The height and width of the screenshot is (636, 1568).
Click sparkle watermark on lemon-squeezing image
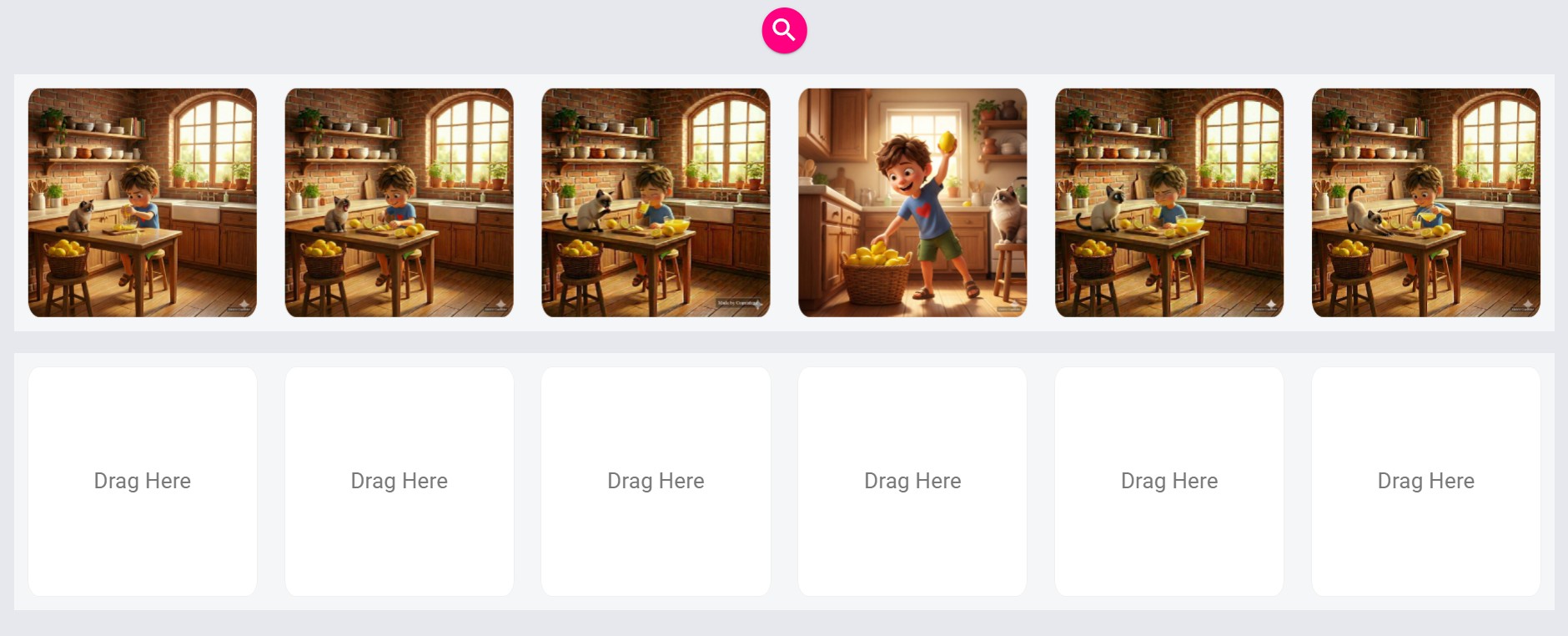point(244,305)
